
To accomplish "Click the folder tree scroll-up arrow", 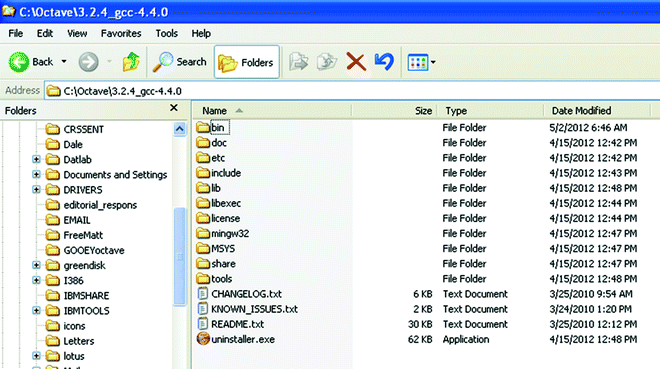I will pyautogui.click(x=180, y=129).
